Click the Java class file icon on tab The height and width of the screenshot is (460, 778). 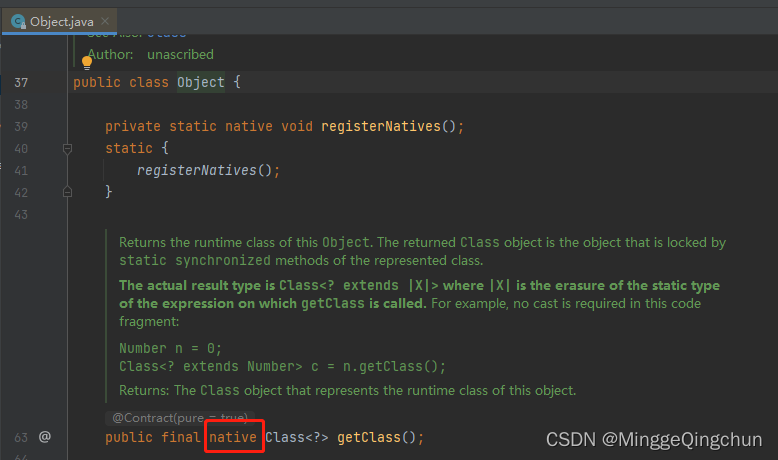point(18,22)
